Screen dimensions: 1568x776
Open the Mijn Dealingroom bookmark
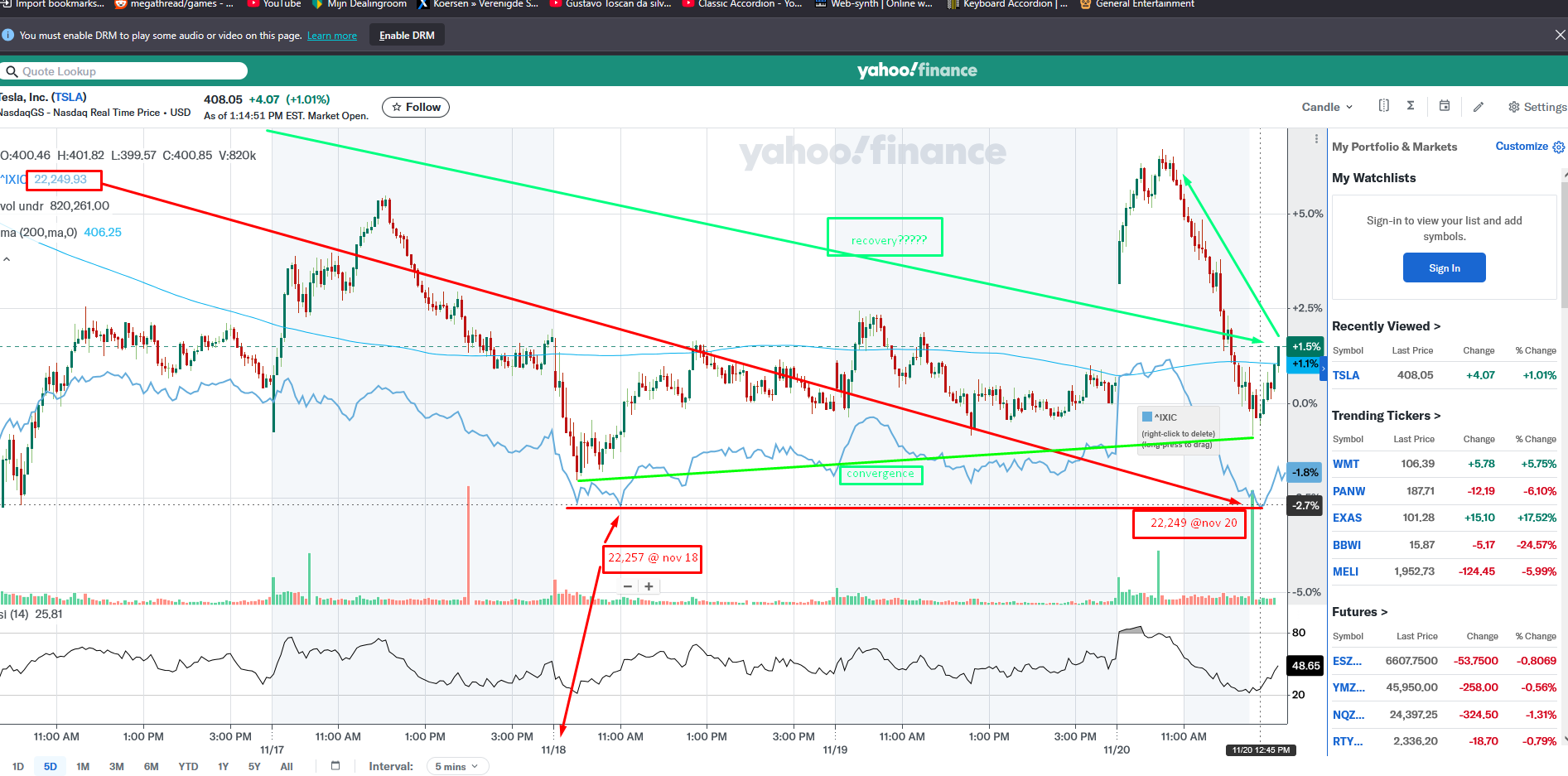(359, 4)
